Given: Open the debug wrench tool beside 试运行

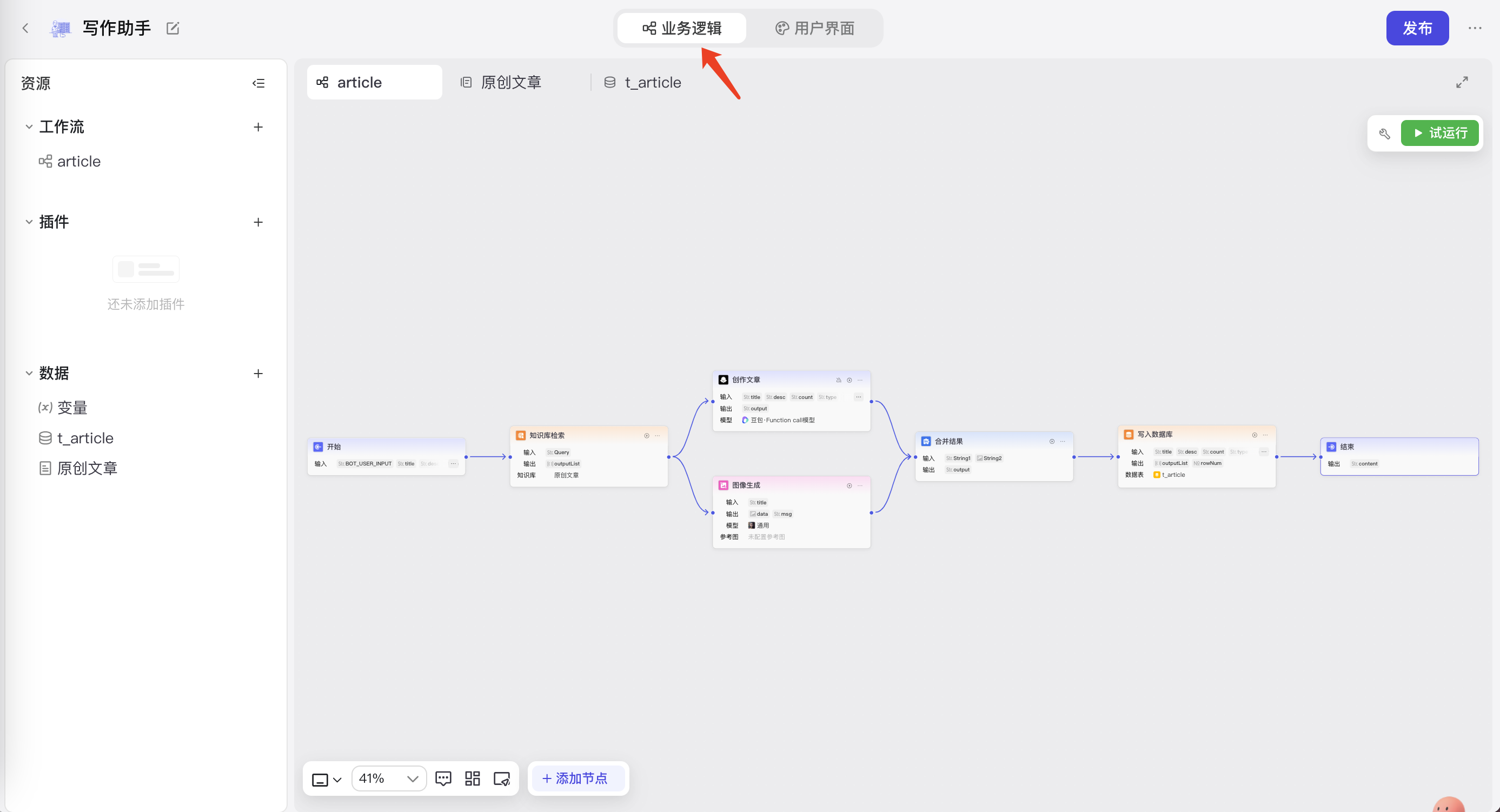Looking at the screenshot, I should click(x=1385, y=134).
